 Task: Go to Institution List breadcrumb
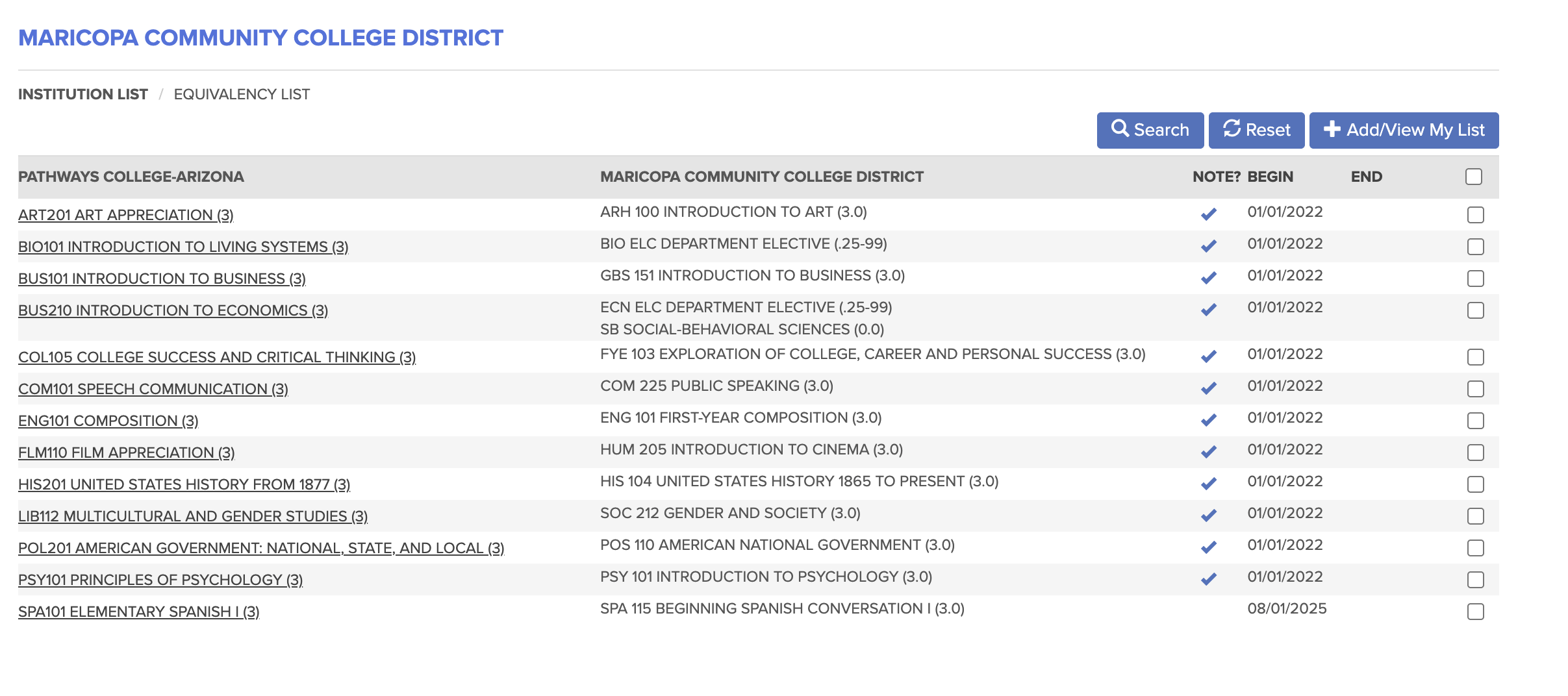point(83,94)
